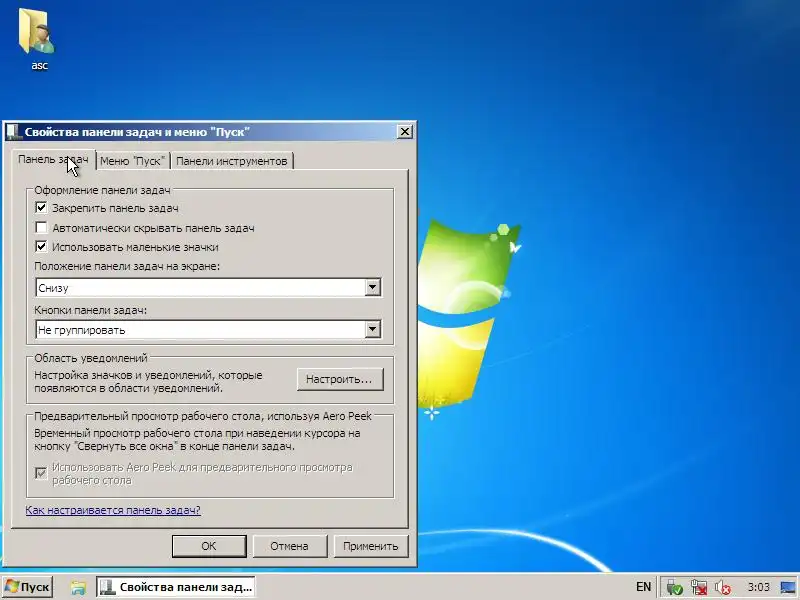The height and width of the screenshot is (600, 800).
Task: Open Windows Explorer folder icon on taskbar
Action: pos(78,588)
